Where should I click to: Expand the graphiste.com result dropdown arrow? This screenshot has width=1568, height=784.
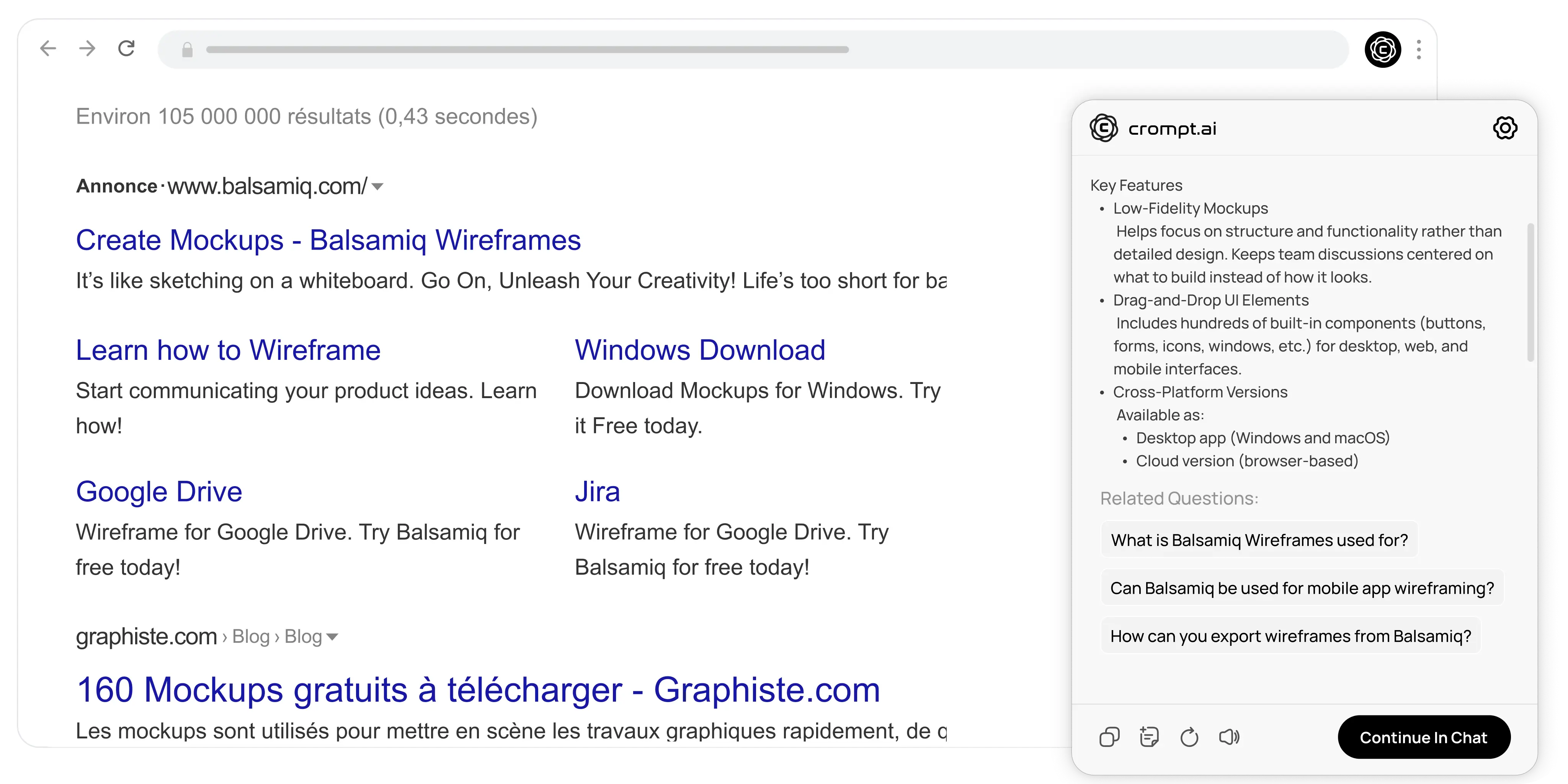tap(332, 637)
